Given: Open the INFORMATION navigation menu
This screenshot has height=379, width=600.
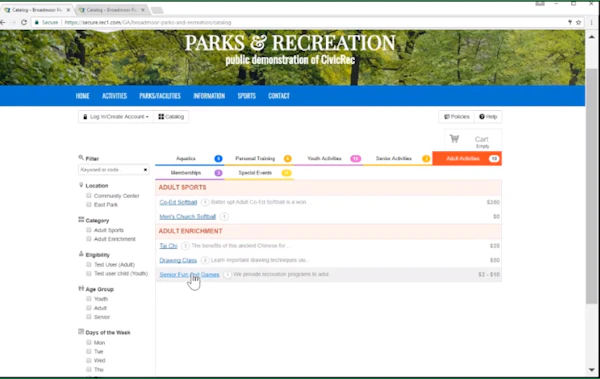Looking at the screenshot, I should (x=209, y=96).
